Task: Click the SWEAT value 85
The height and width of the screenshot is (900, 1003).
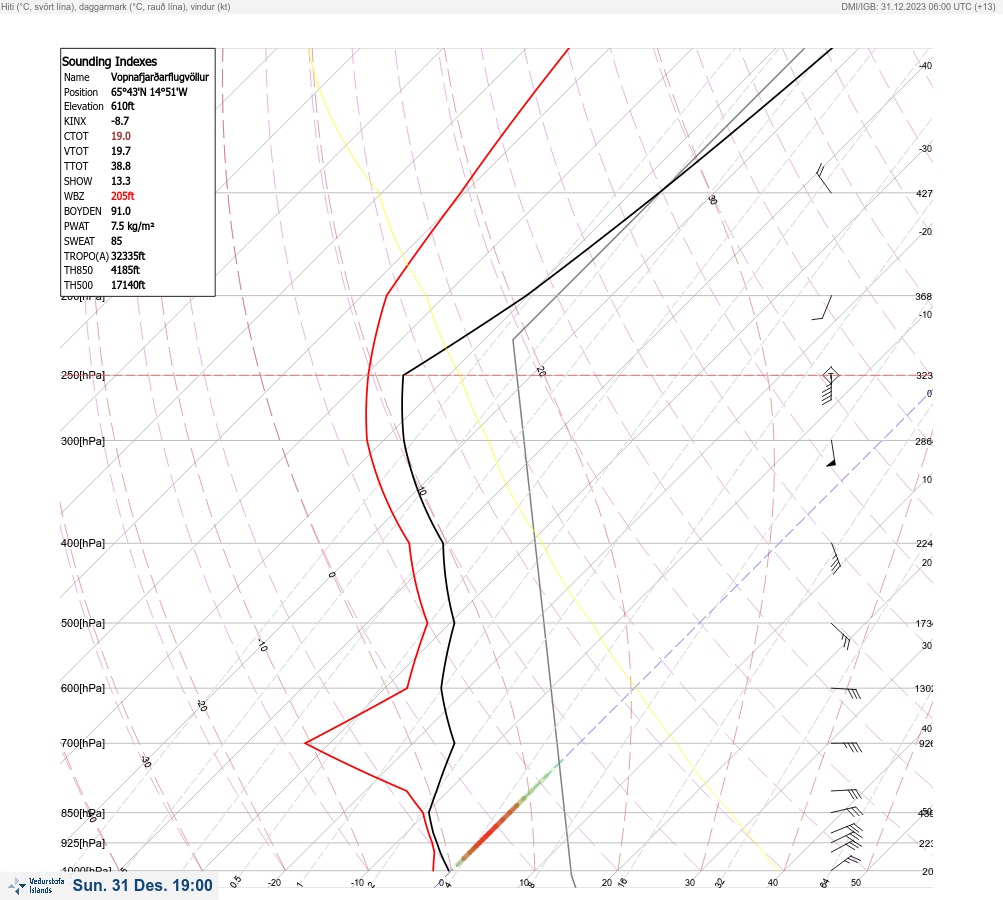Action: point(116,241)
